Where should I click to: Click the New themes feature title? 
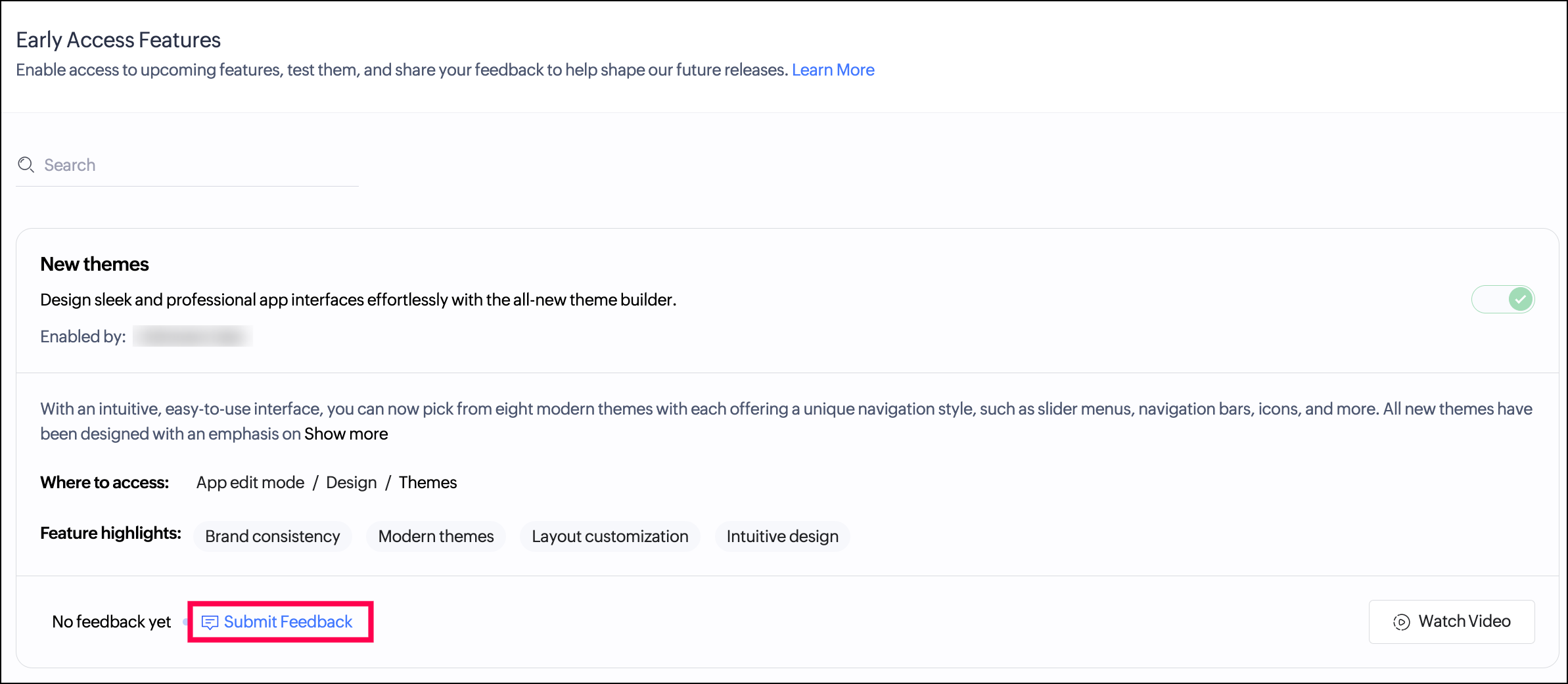[x=95, y=264]
